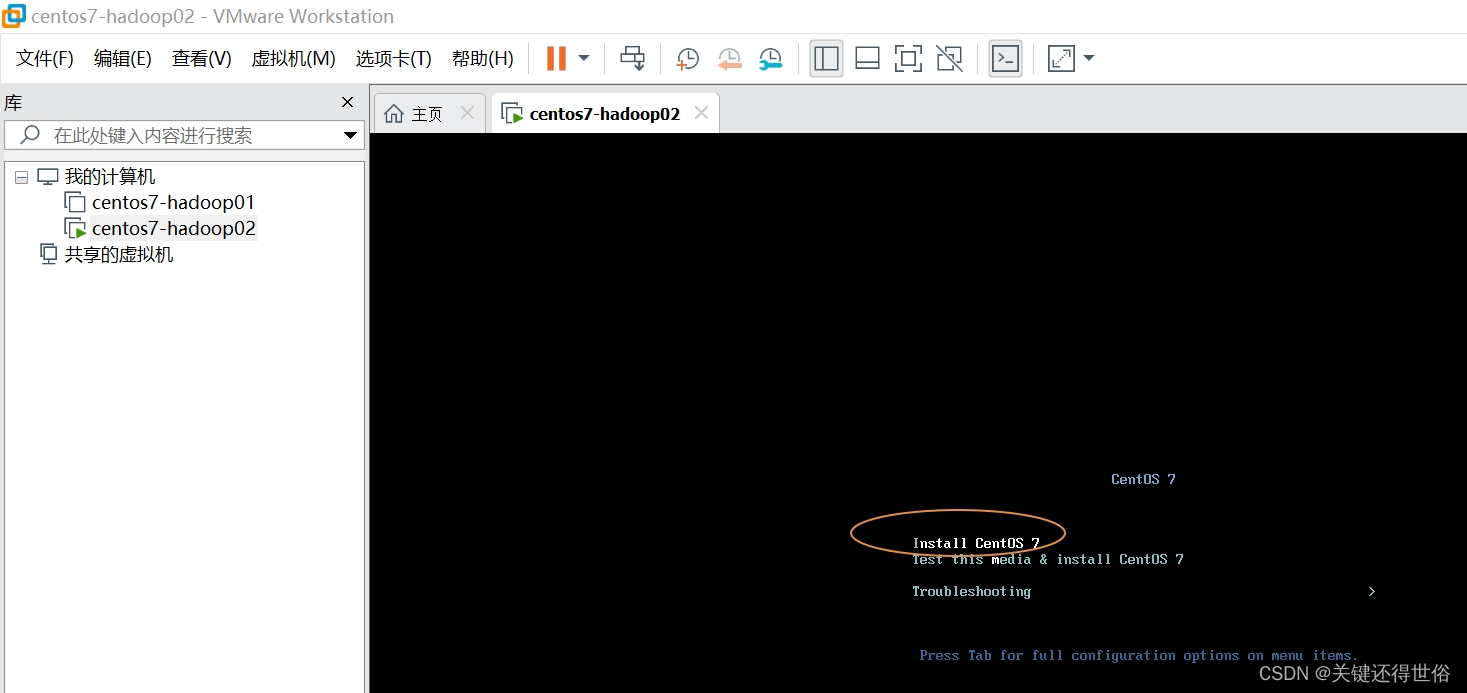Viewport: 1467px width, 693px height.
Task: Close the centos7-hadoop02 tab
Action: [x=701, y=113]
